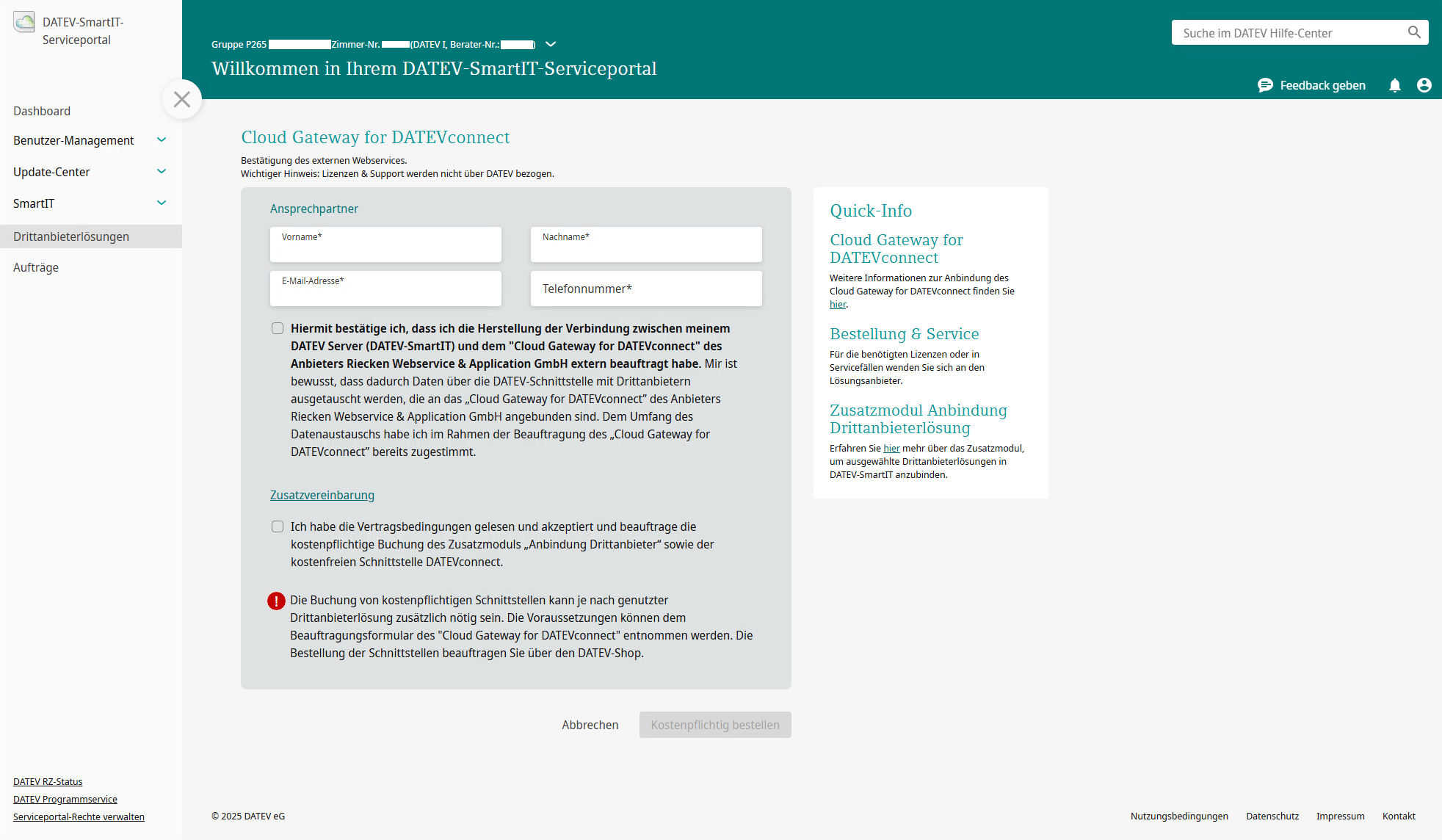Open the Zusatzvereinbarung link

[322, 495]
